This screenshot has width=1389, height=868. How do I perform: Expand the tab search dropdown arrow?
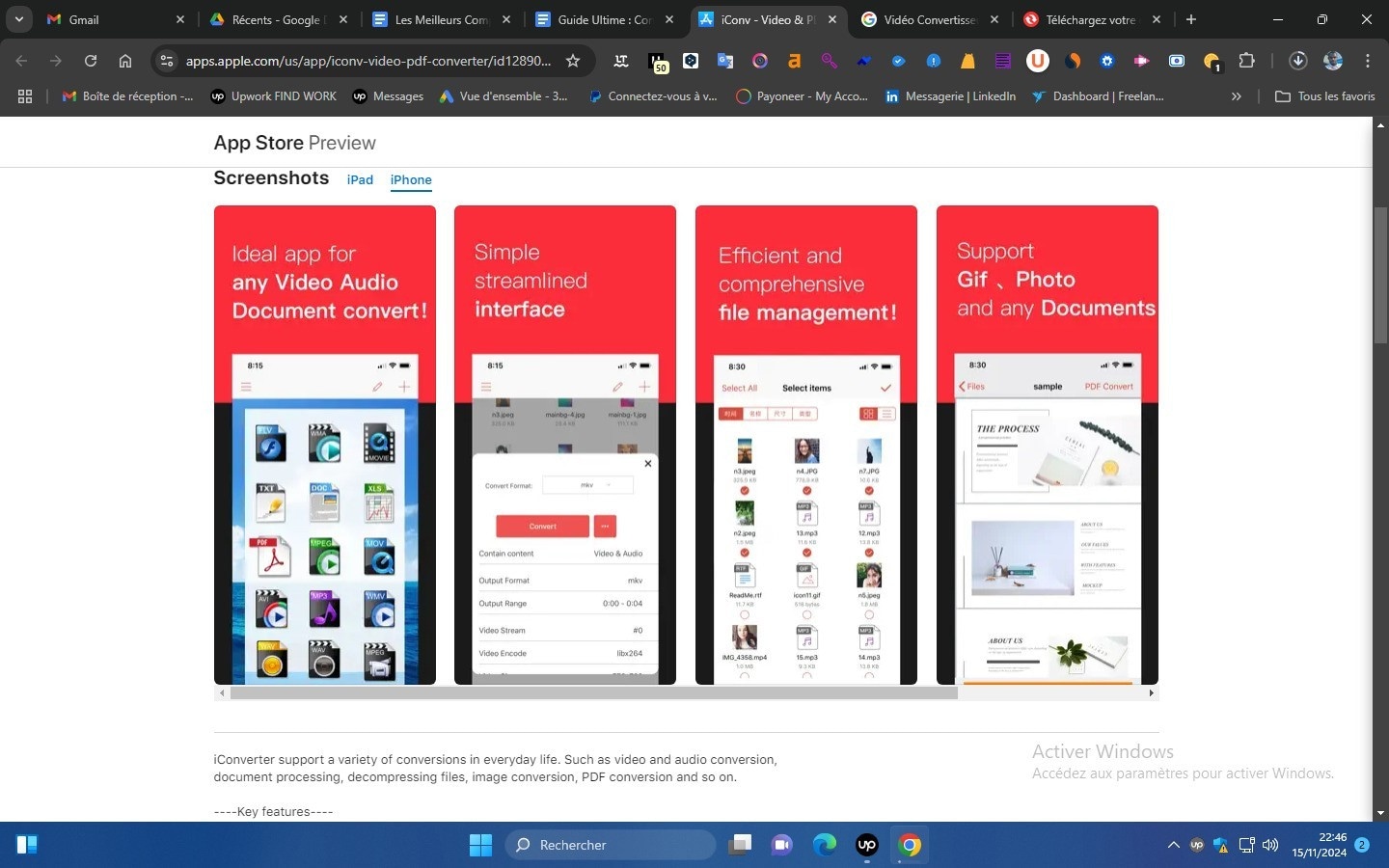pyautogui.click(x=19, y=19)
